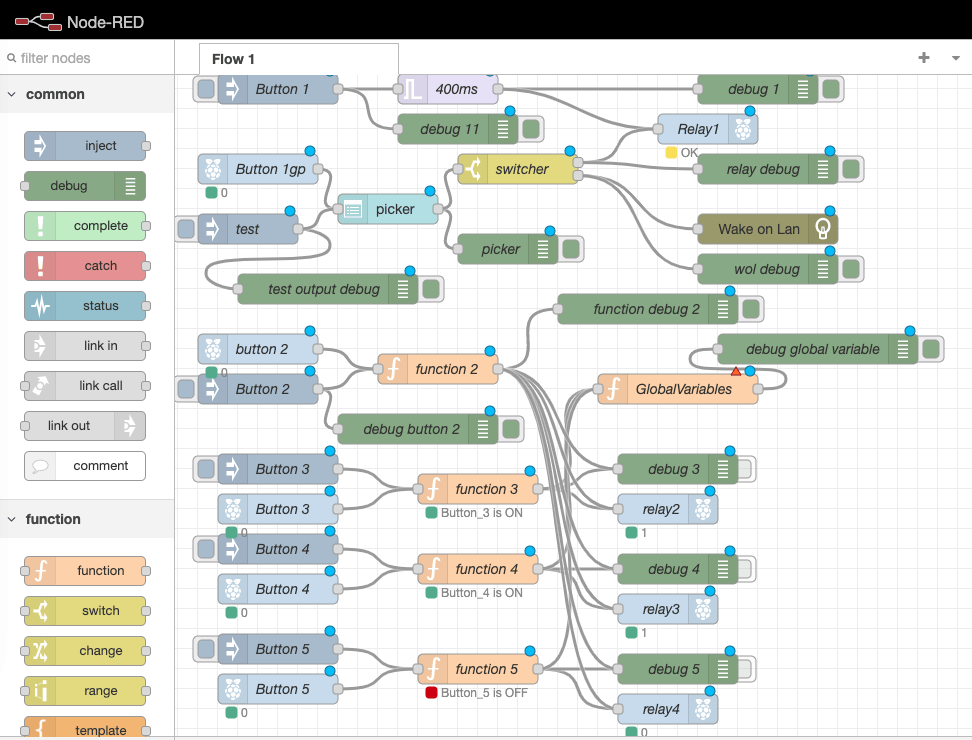Screen dimensions: 972x740
Task: Trigger the inject Button 5 button
Action: tap(206, 649)
